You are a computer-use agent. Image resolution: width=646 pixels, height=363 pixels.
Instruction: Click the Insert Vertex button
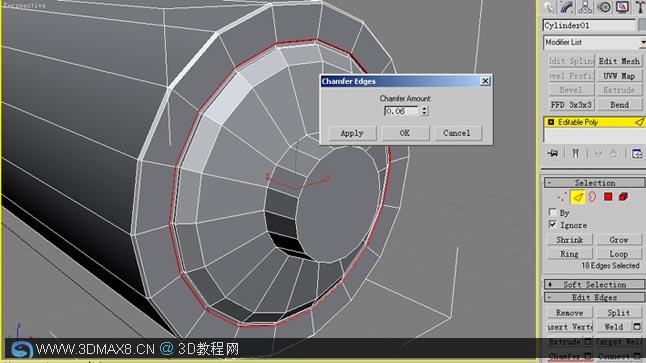[570, 327]
